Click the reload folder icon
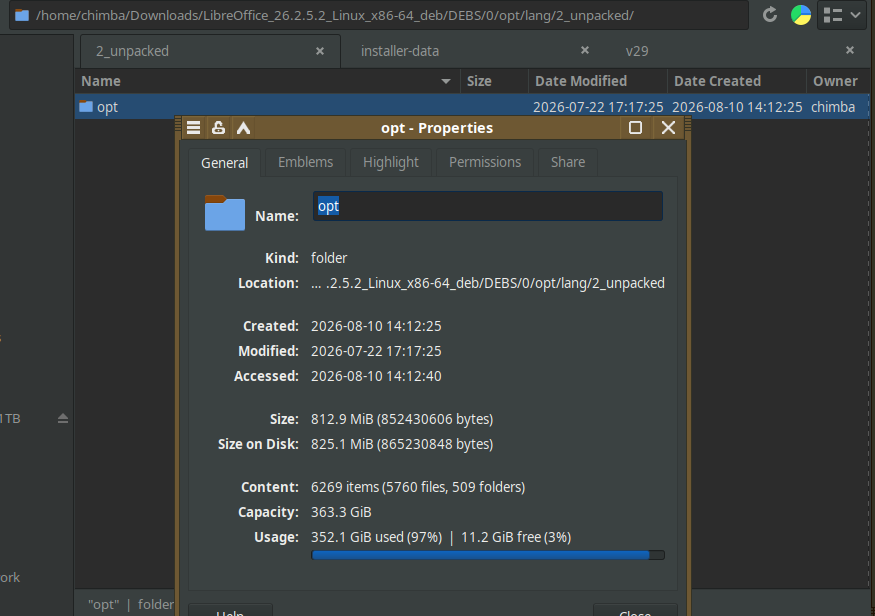Screen dimensions: 875x616 (770, 15)
